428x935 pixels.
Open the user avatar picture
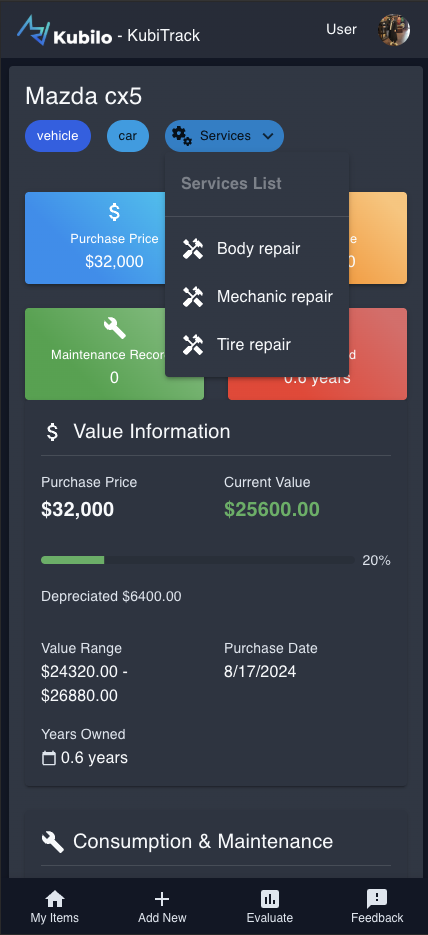394,30
